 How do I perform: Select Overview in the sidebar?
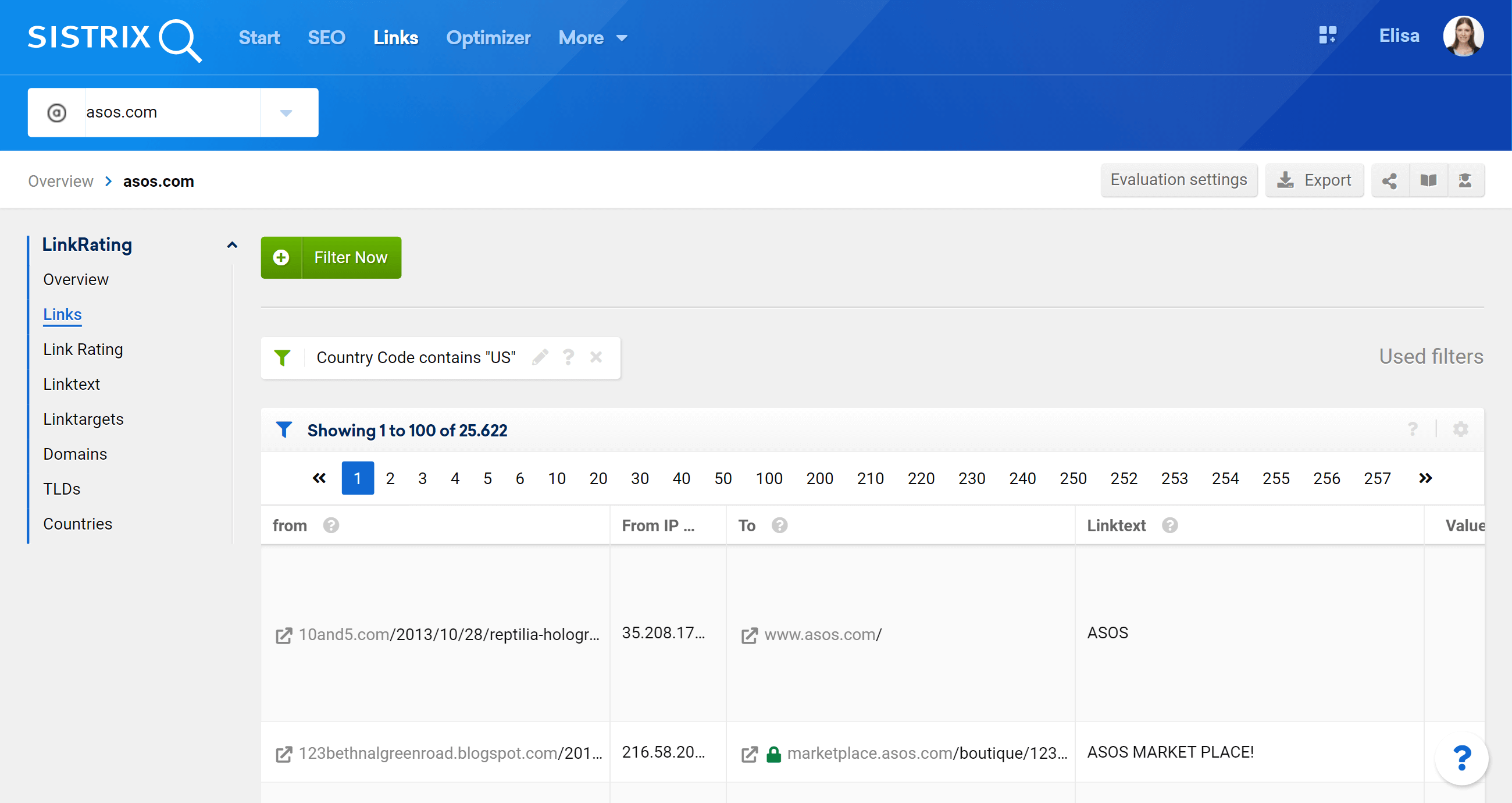tap(76, 280)
